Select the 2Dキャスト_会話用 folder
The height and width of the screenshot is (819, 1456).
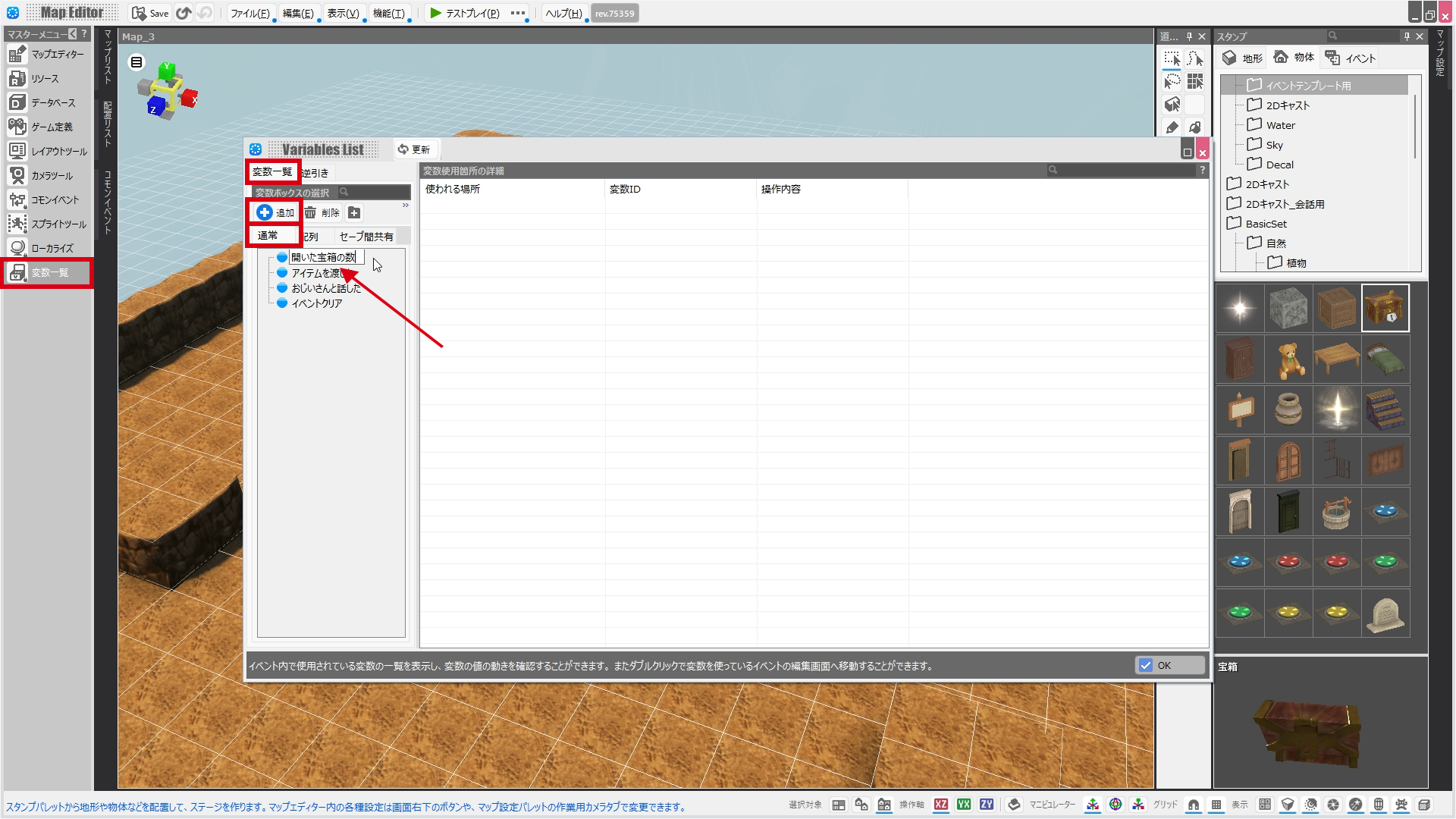(x=1276, y=204)
